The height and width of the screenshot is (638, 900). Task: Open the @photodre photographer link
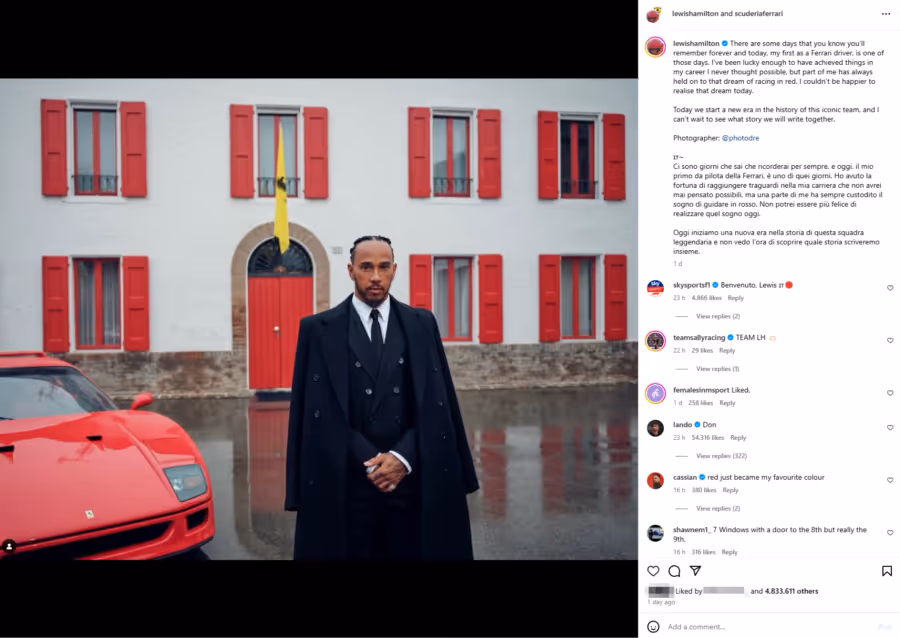(740, 138)
